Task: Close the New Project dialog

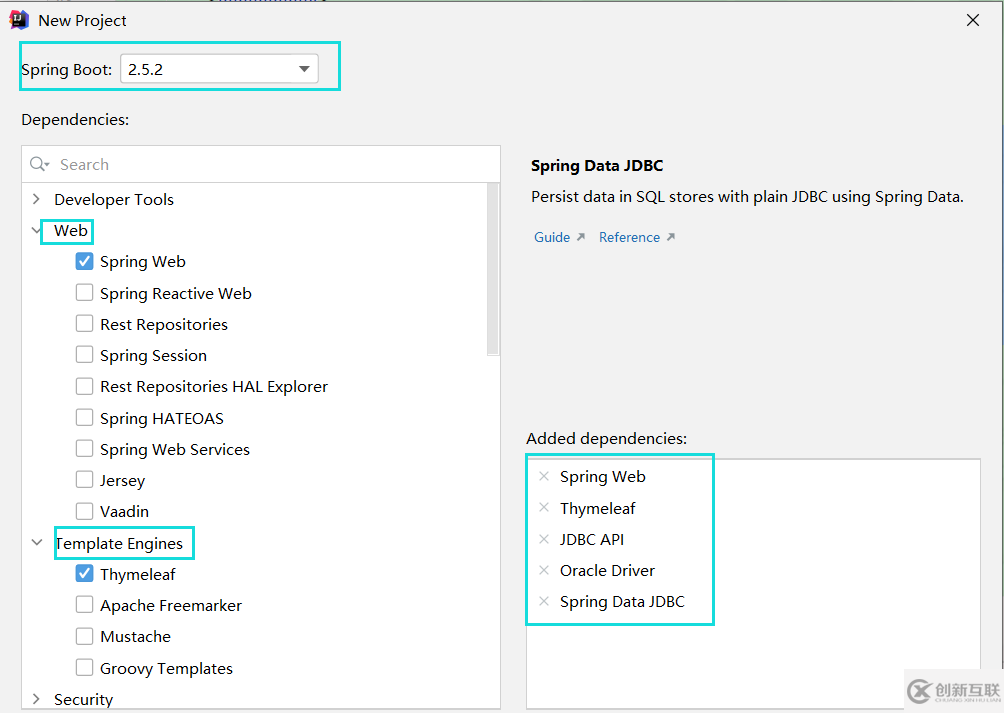Action: coord(973,20)
